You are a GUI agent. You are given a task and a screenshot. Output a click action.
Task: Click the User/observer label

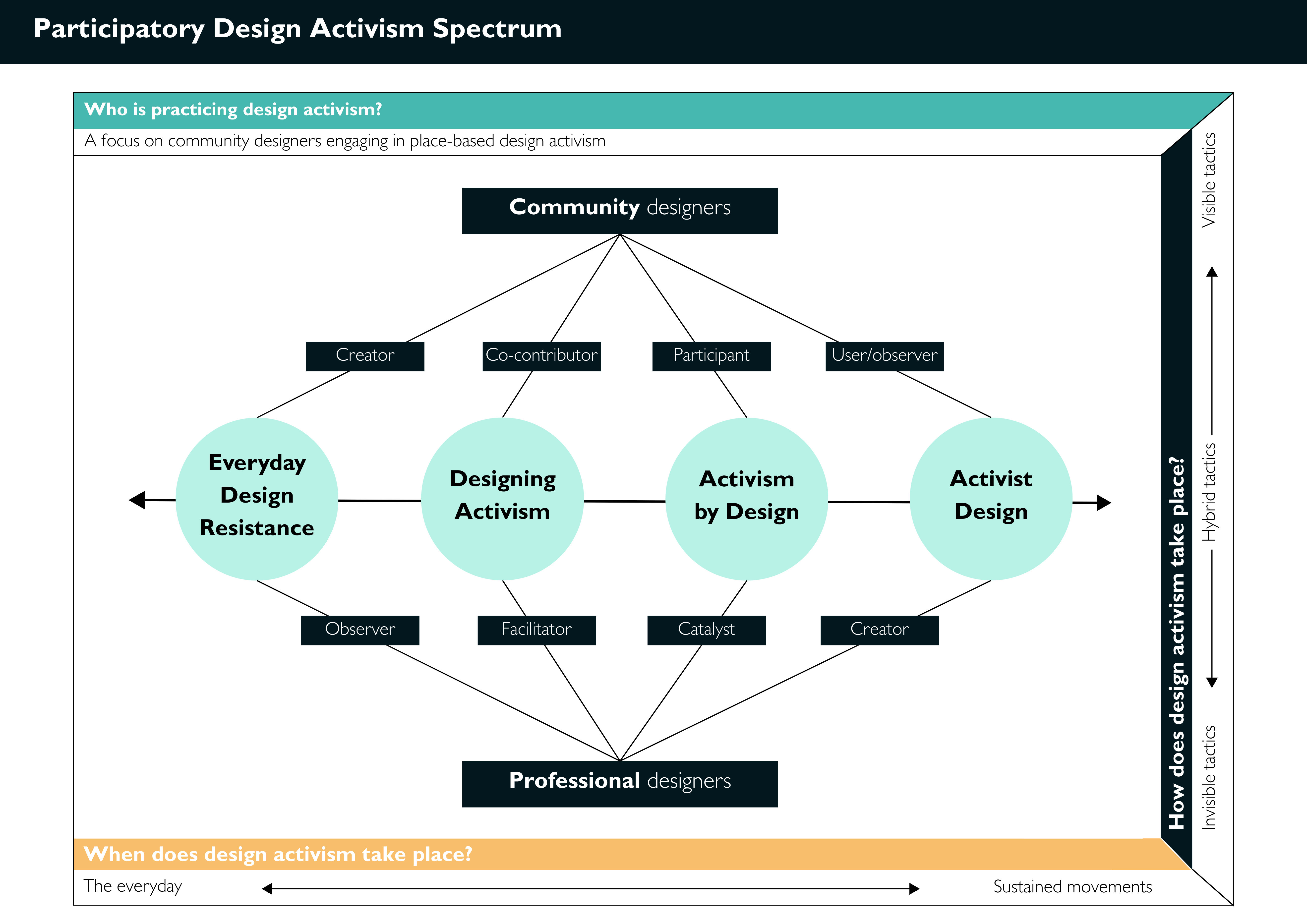click(884, 356)
